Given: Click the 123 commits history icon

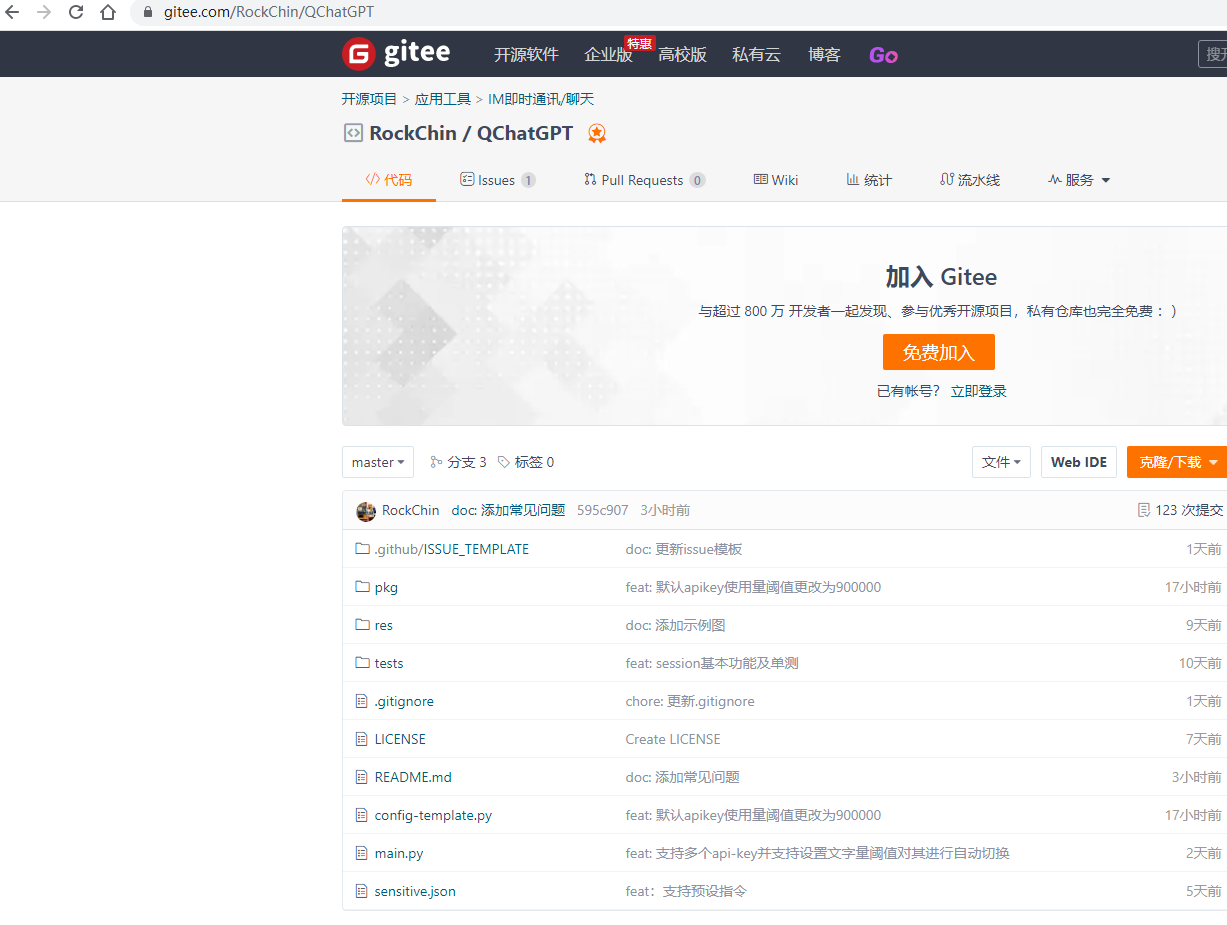Looking at the screenshot, I should tap(1144, 510).
